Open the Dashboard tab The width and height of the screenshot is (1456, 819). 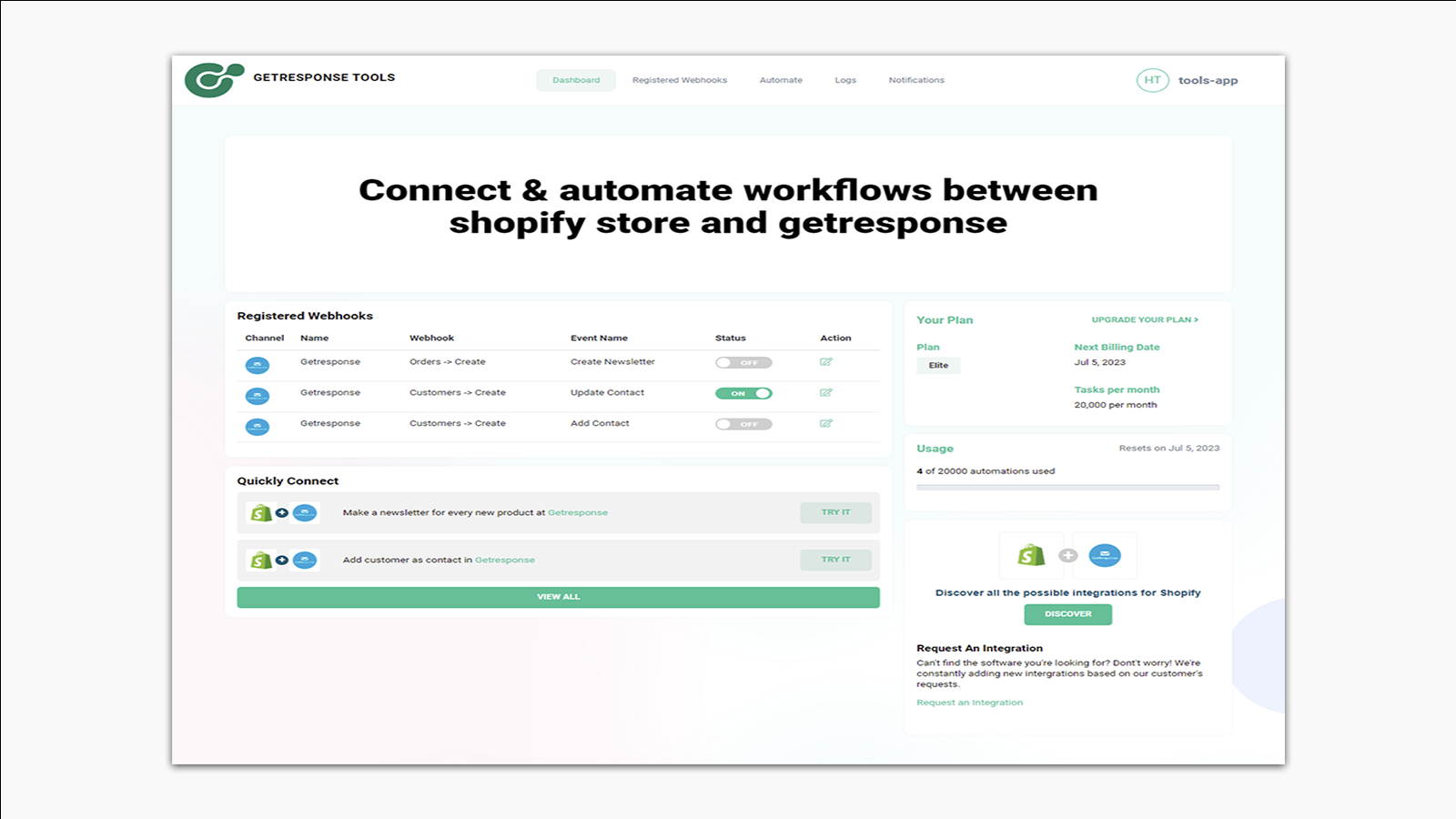576,80
